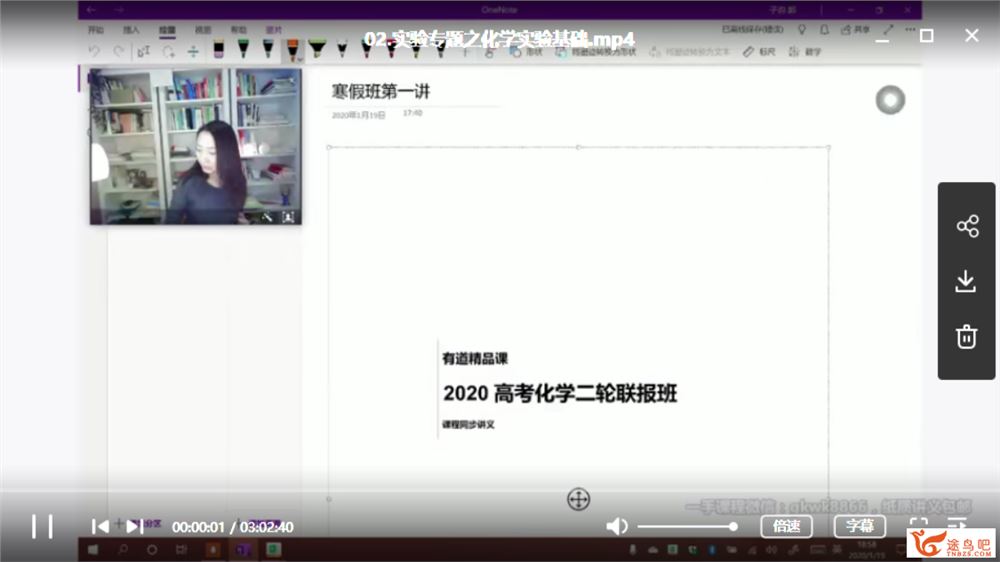This screenshot has height=562, width=1000.
Task: Click the share icon in side panel
Action: pos(966,226)
